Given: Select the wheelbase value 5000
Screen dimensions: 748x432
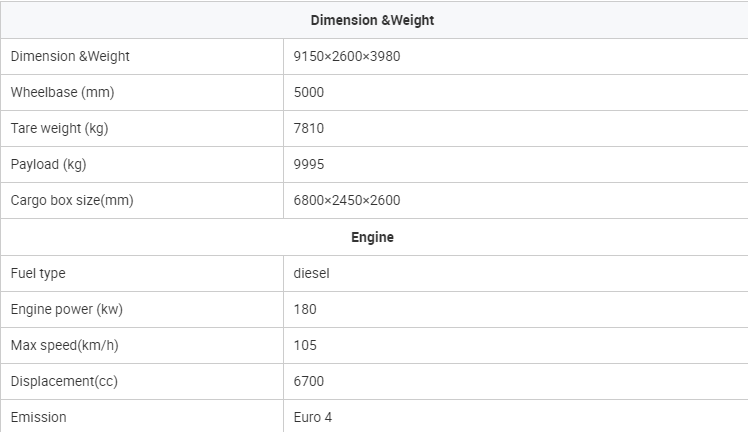Looking at the screenshot, I should pyautogui.click(x=309, y=92).
